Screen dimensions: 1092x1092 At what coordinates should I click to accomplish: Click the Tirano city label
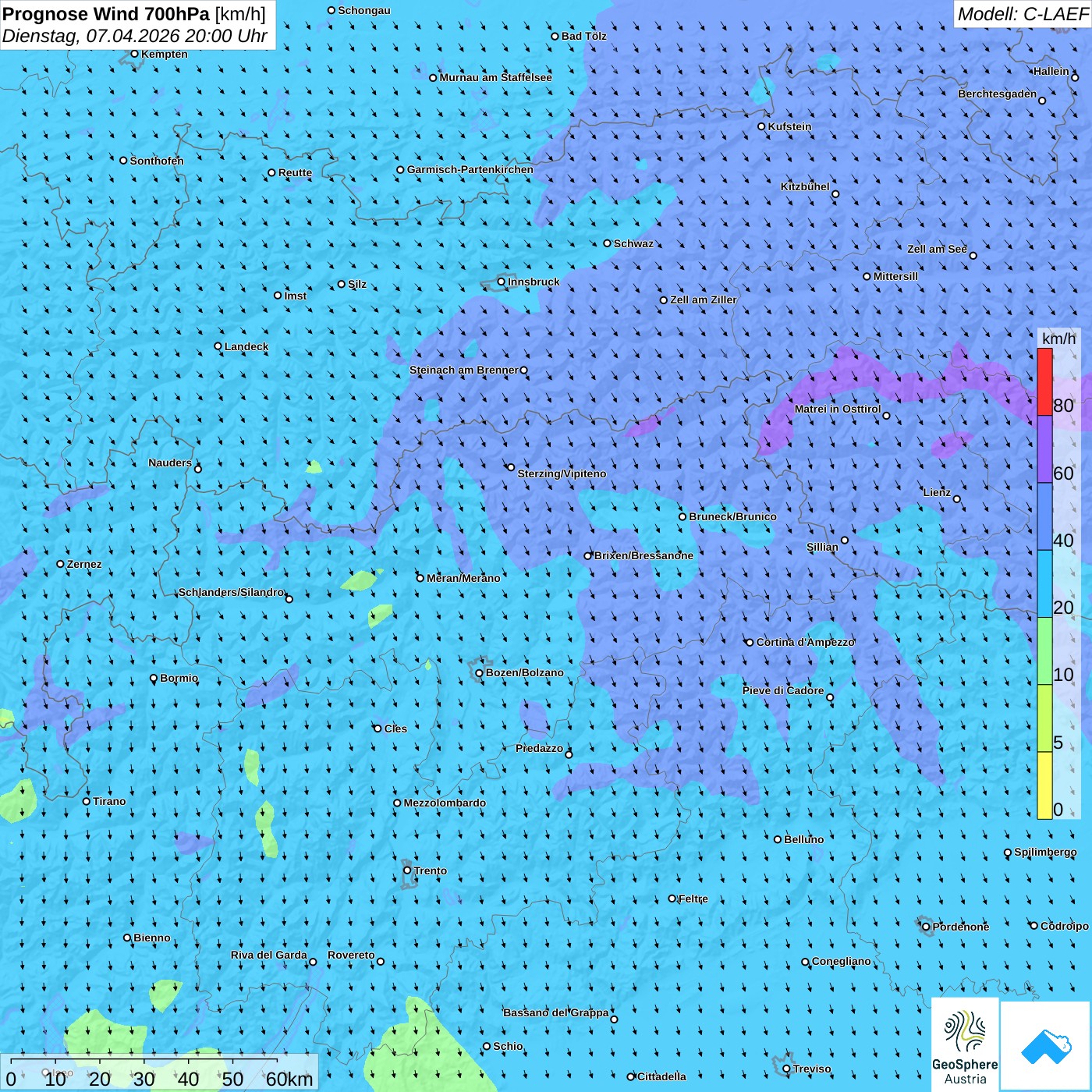coord(109,801)
